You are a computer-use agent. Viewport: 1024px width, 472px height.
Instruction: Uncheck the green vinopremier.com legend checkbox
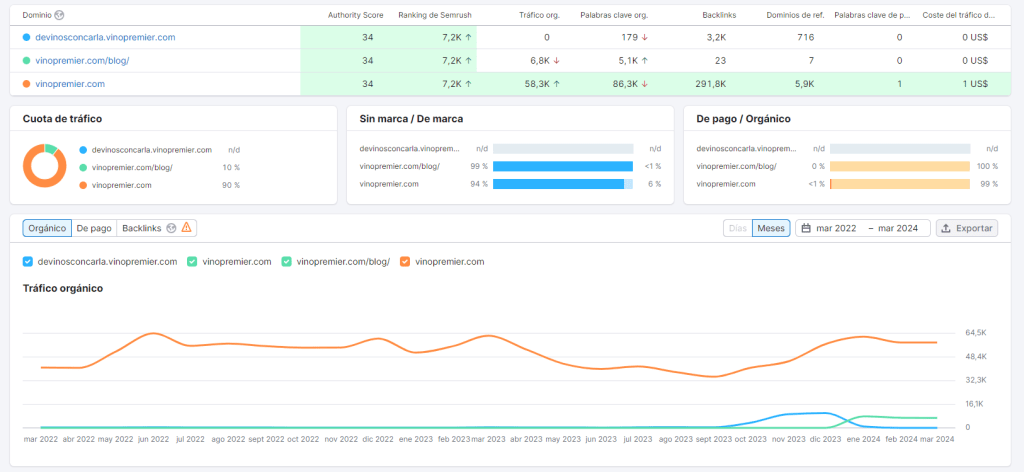point(192,262)
